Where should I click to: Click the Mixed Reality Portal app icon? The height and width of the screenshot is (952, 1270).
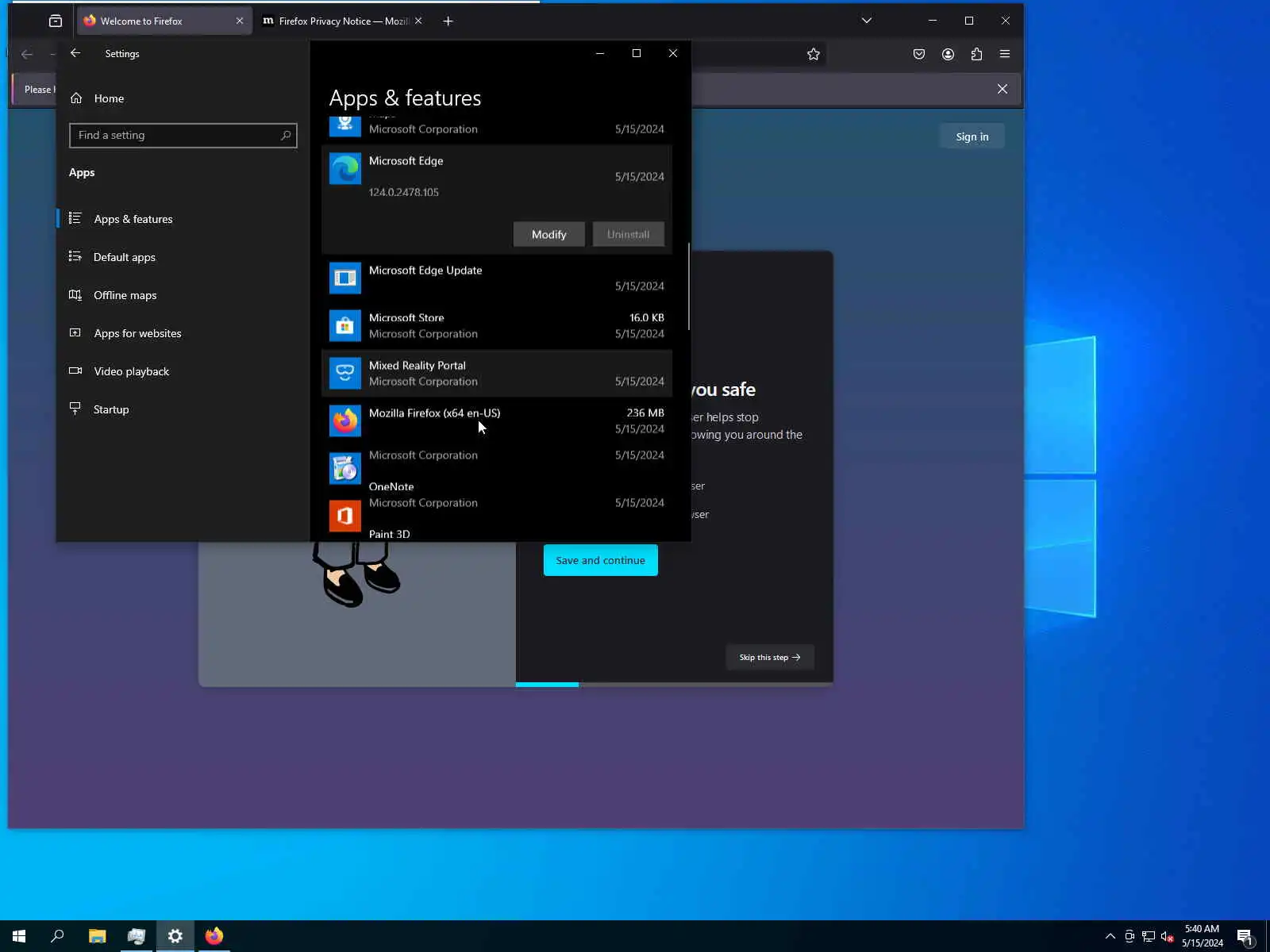coord(345,374)
